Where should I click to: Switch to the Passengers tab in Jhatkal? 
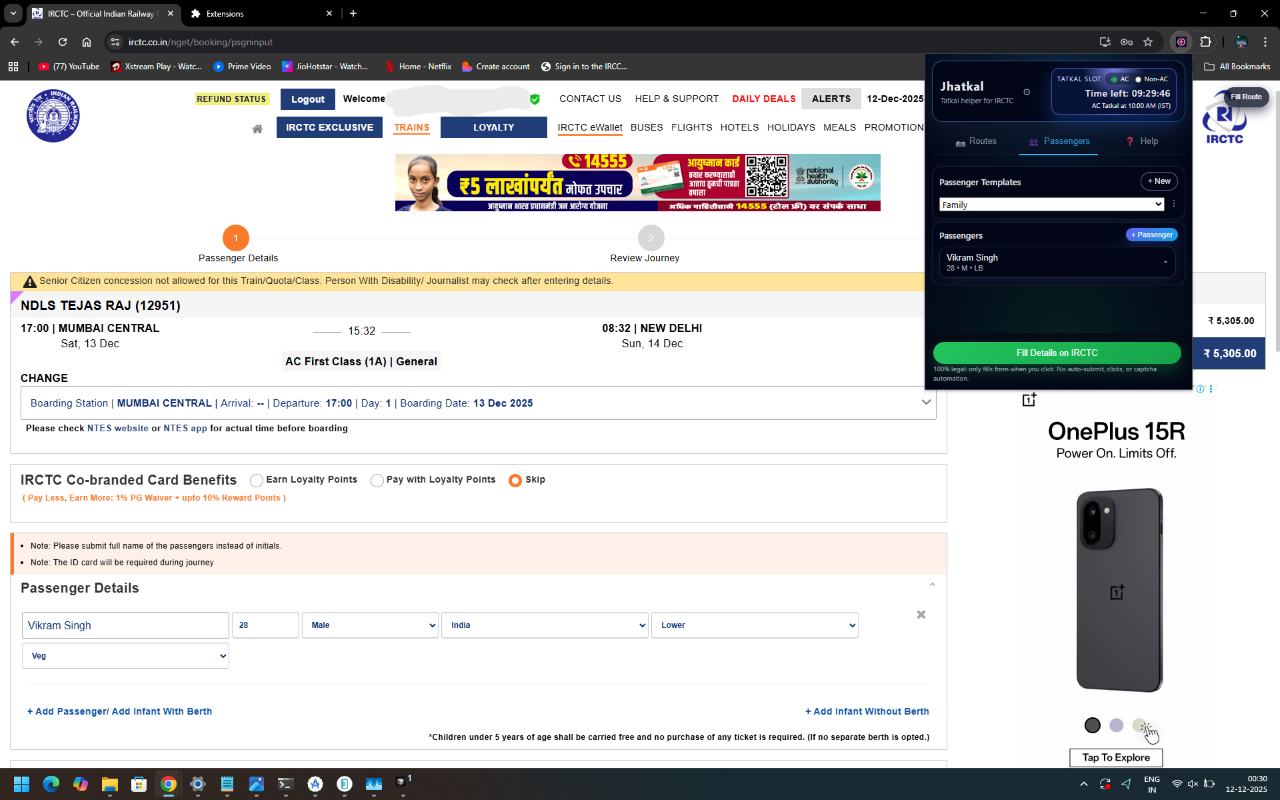pyautogui.click(x=1058, y=141)
